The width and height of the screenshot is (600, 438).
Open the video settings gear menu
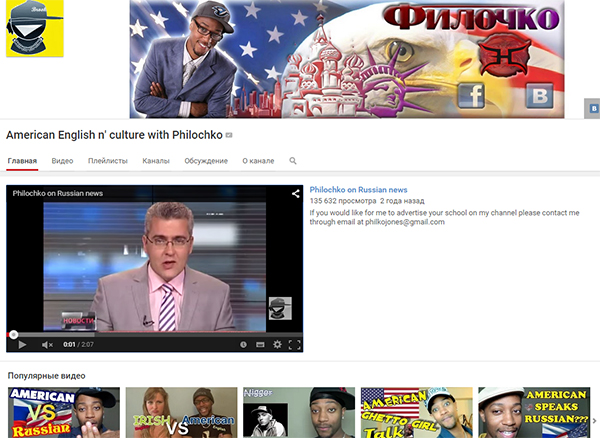(278, 345)
